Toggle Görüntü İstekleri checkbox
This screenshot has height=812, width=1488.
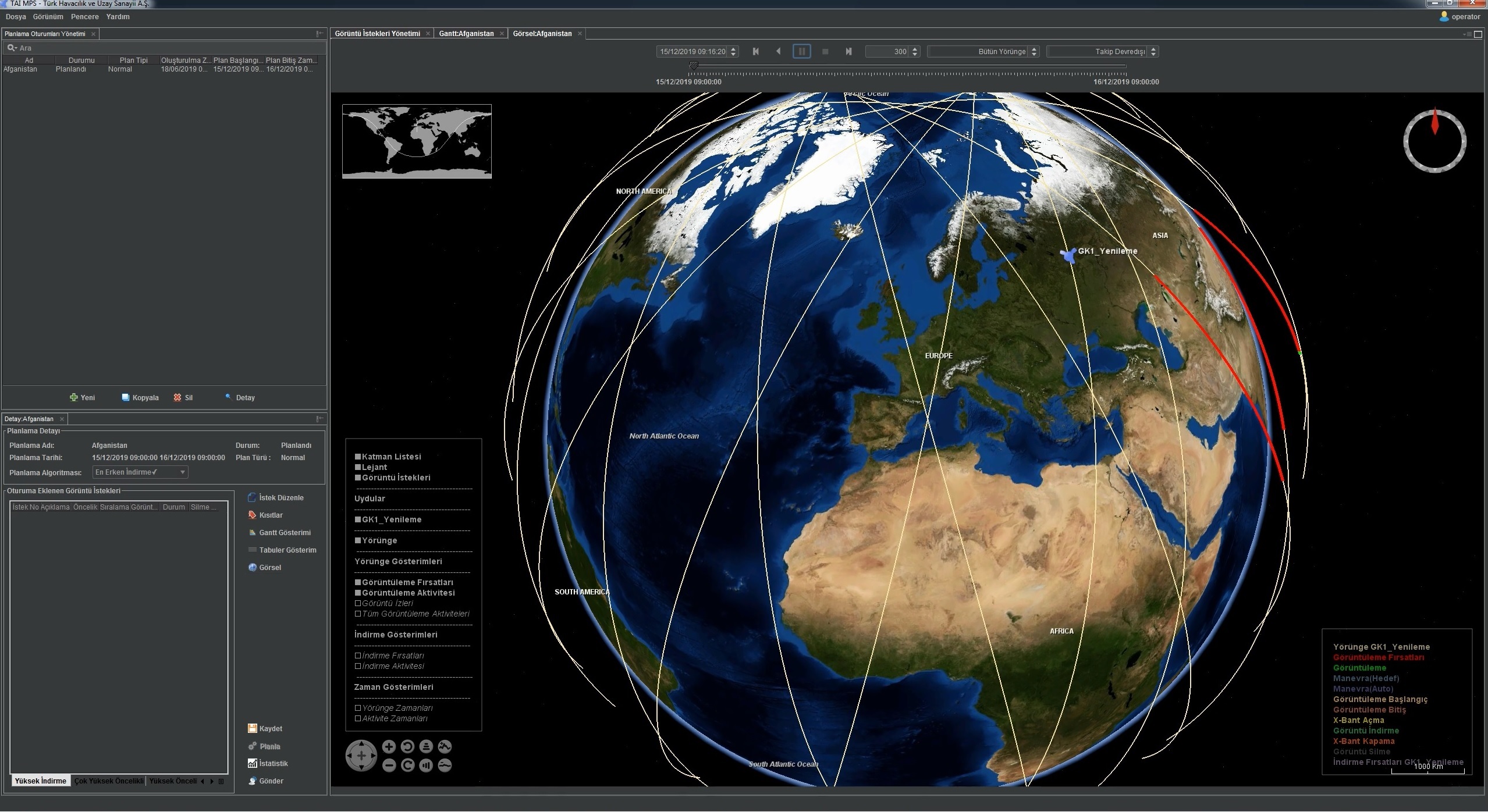coord(358,478)
